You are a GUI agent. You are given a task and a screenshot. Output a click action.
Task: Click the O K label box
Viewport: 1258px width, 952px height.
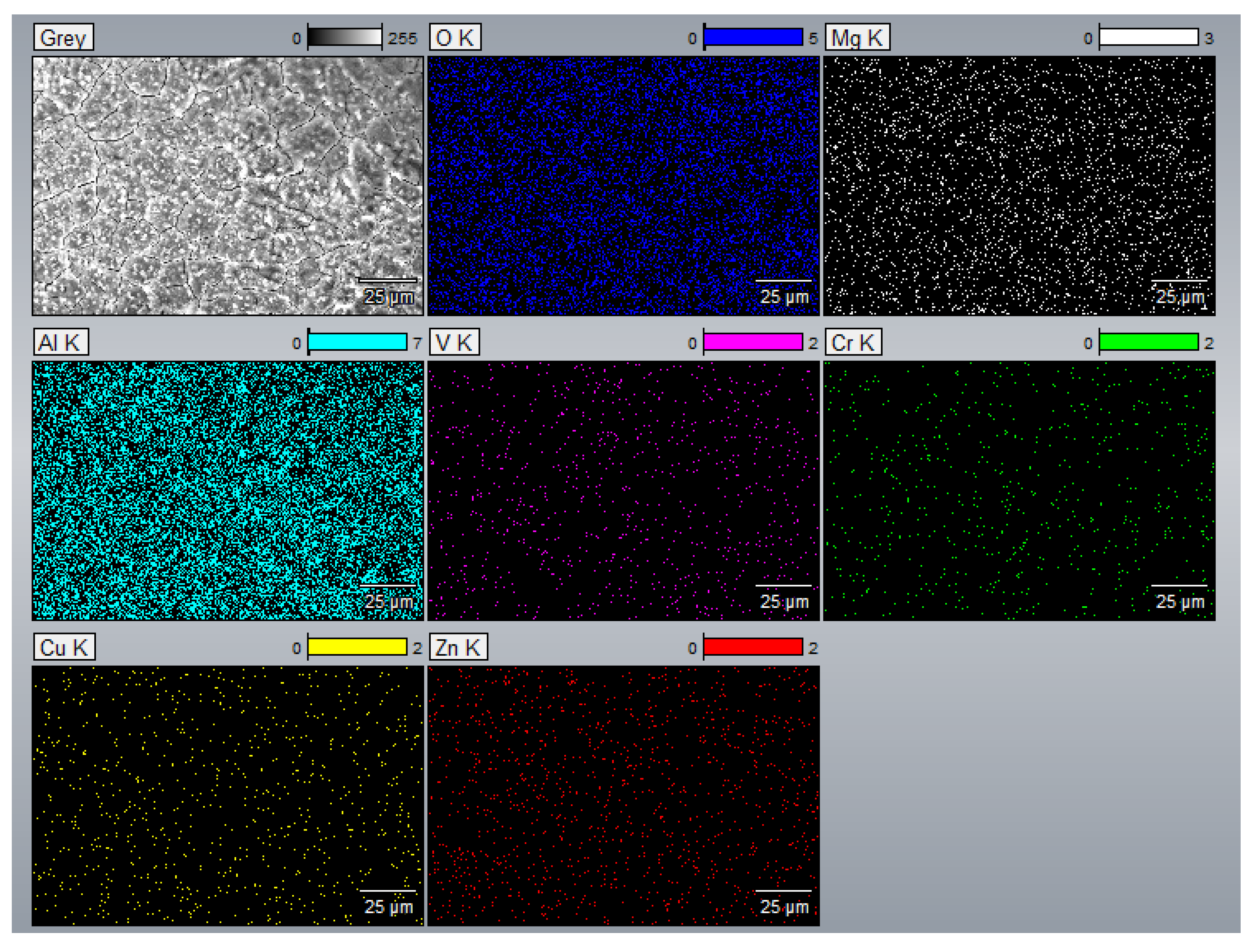point(455,38)
